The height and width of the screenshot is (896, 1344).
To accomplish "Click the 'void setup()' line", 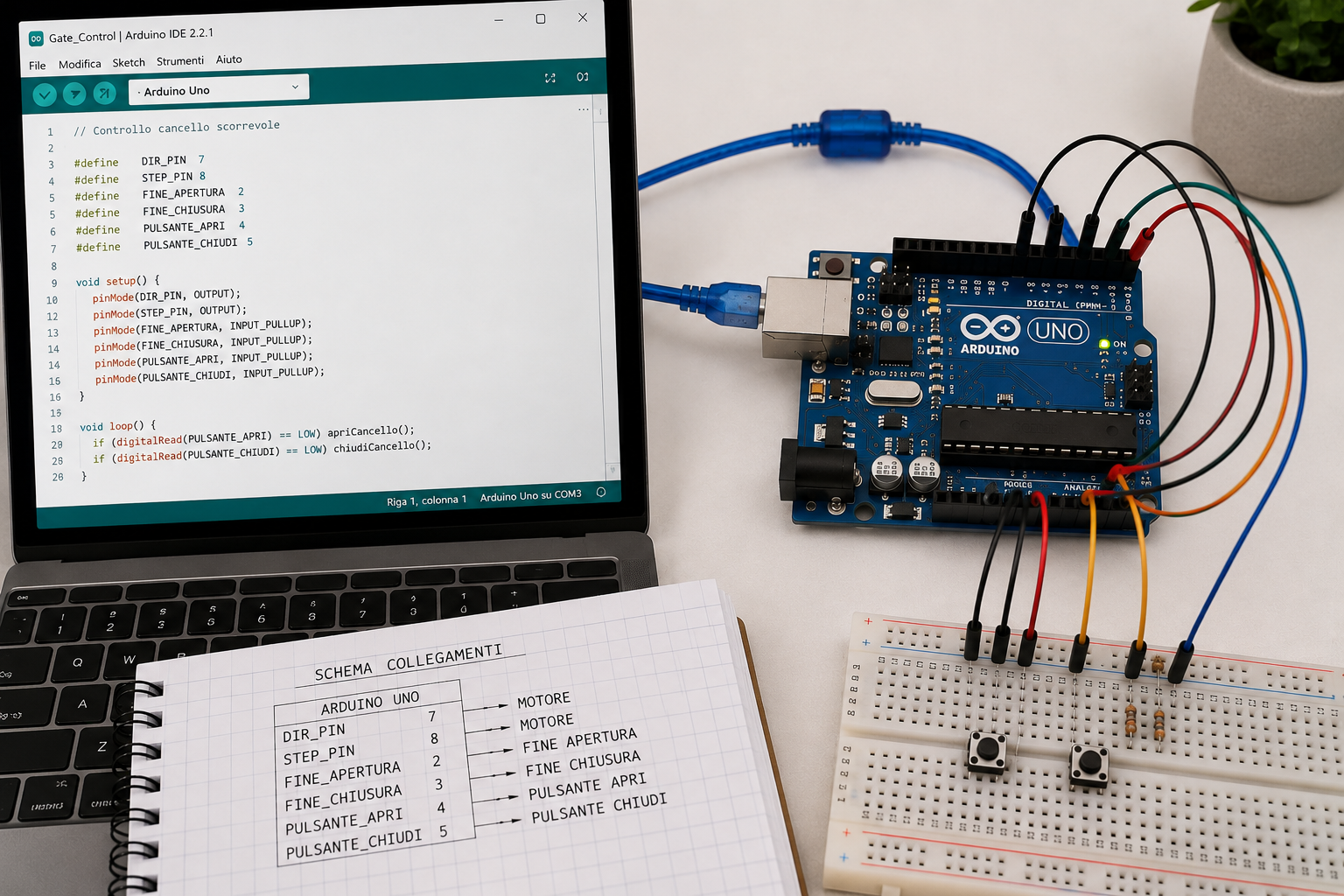I will 118,281.
